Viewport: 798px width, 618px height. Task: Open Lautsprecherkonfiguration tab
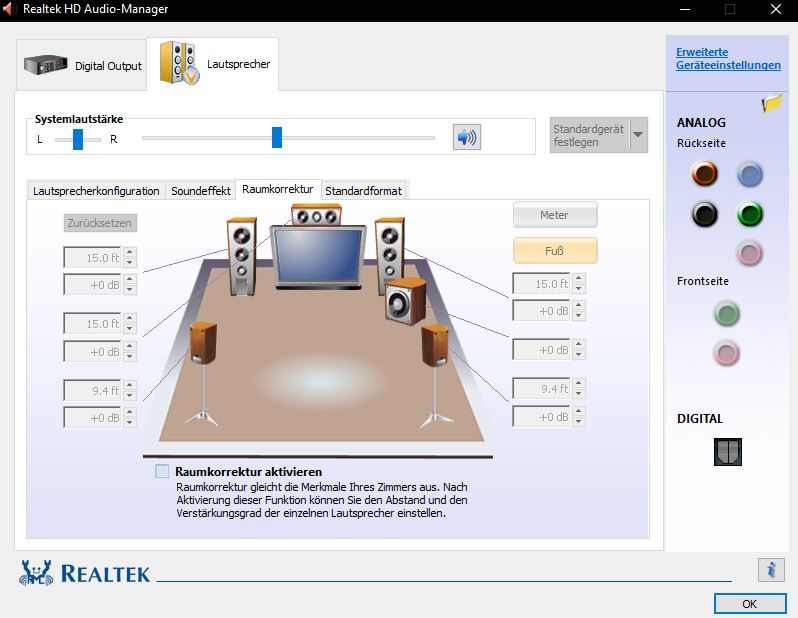click(96, 191)
